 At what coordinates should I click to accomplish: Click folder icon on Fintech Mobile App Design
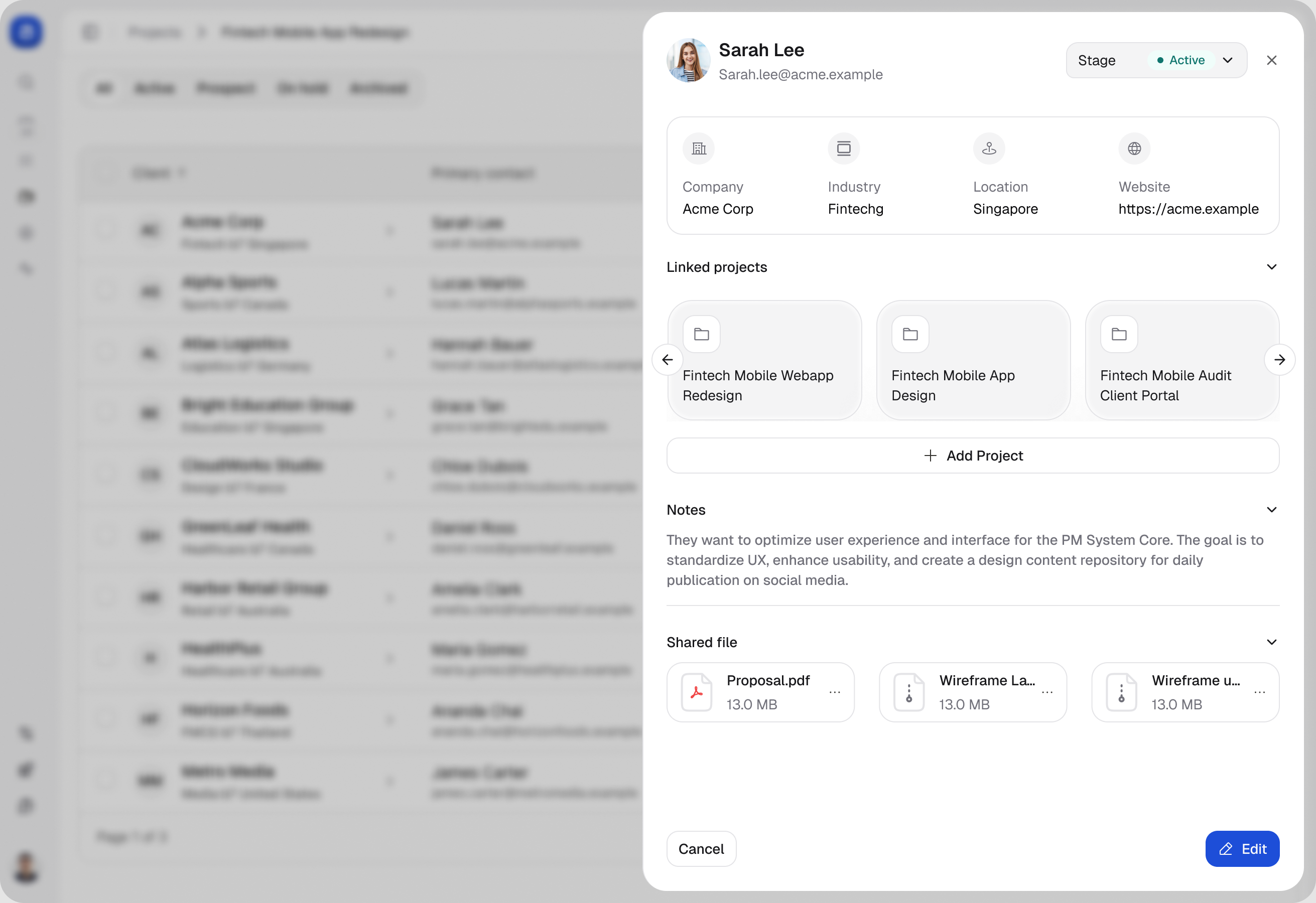[x=910, y=334]
